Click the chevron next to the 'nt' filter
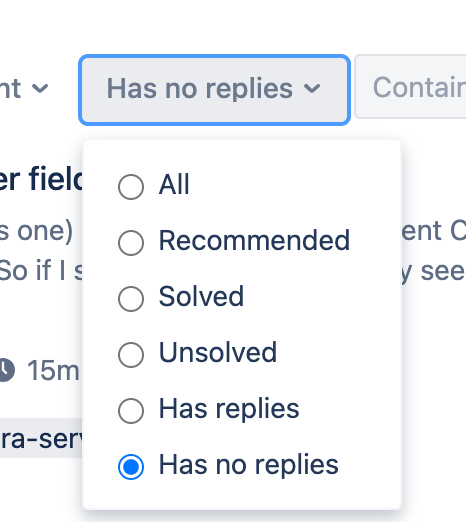Image resolution: width=466 pixels, height=522 pixels. point(40,89)
